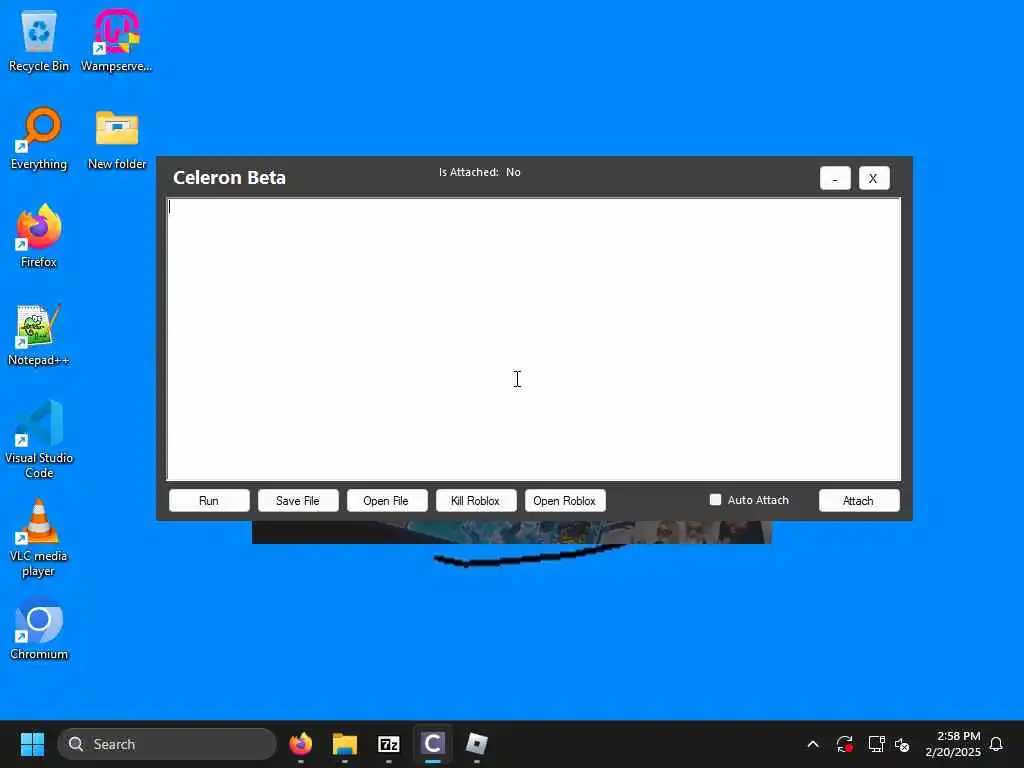
Task: Click the Attach button
Action: (859, 501)
